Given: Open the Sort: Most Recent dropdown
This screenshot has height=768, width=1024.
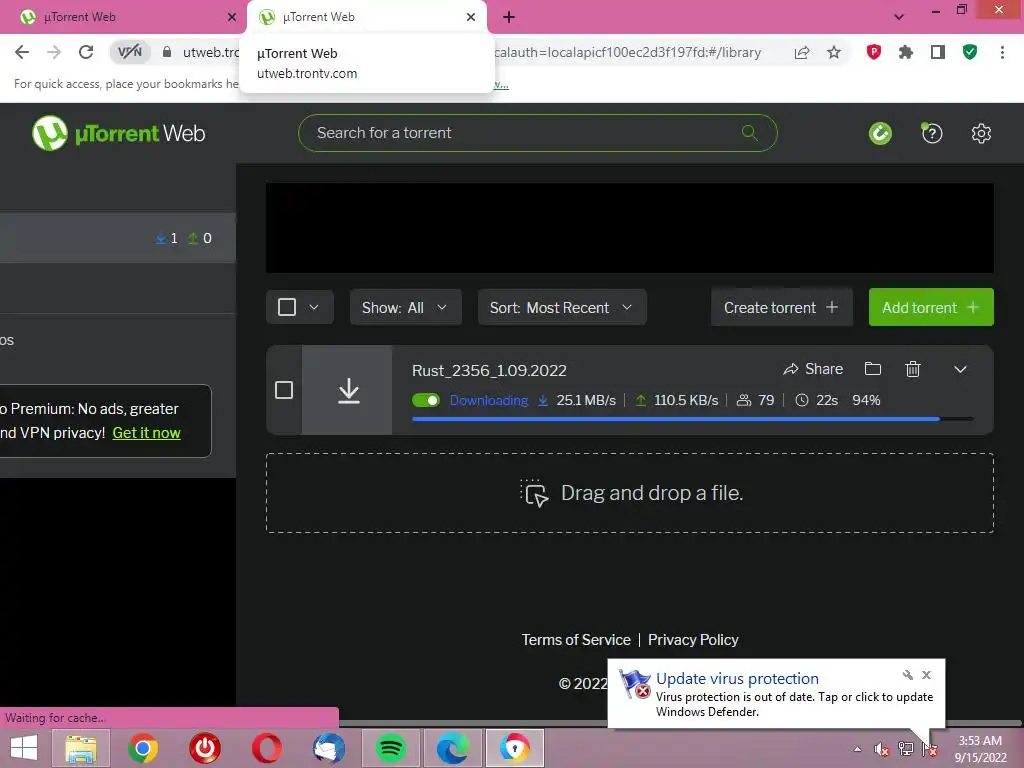Looking at the screenshot, I should click(562, 307).
